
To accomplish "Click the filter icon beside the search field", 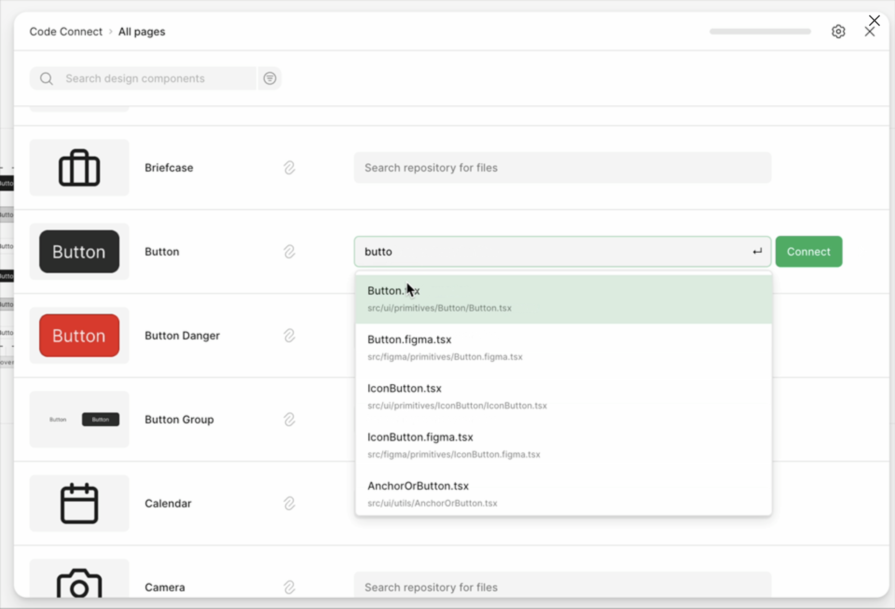I will tap(269, 77).
